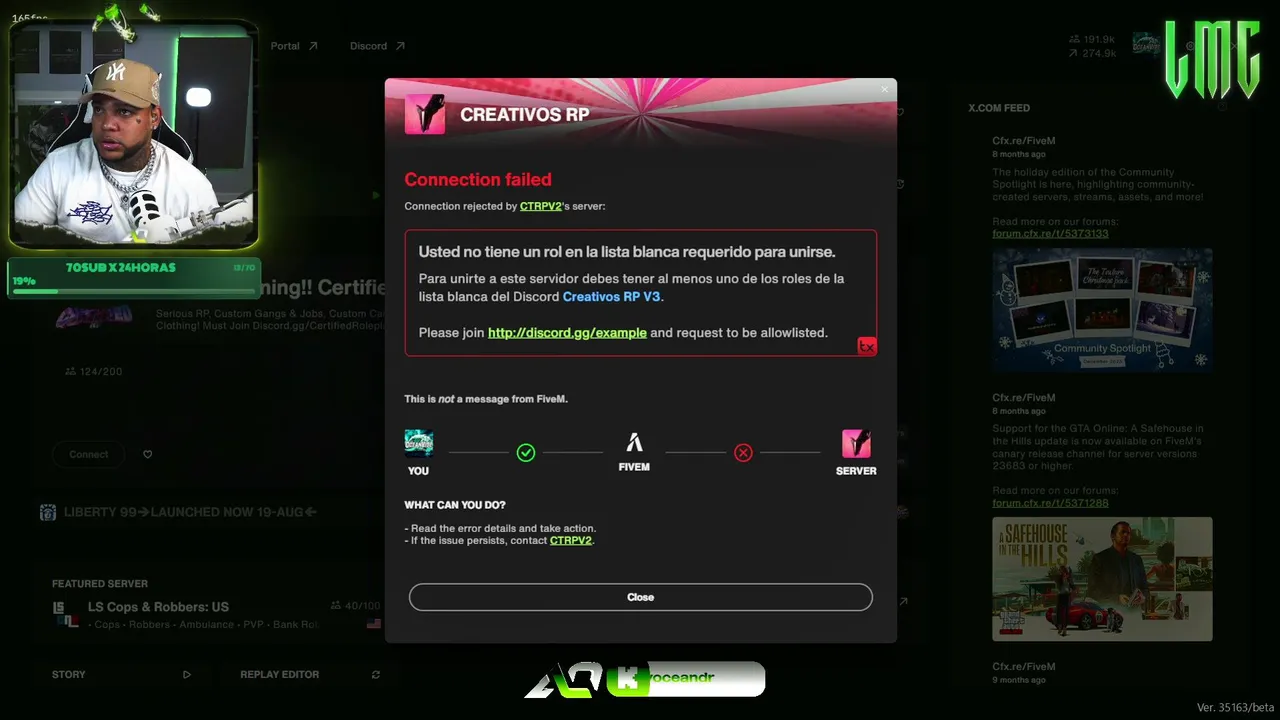Viewport: 1280px width, 720px height.
Task: Click the YOU avatar in connection diagram
Action: click(418, 443)
